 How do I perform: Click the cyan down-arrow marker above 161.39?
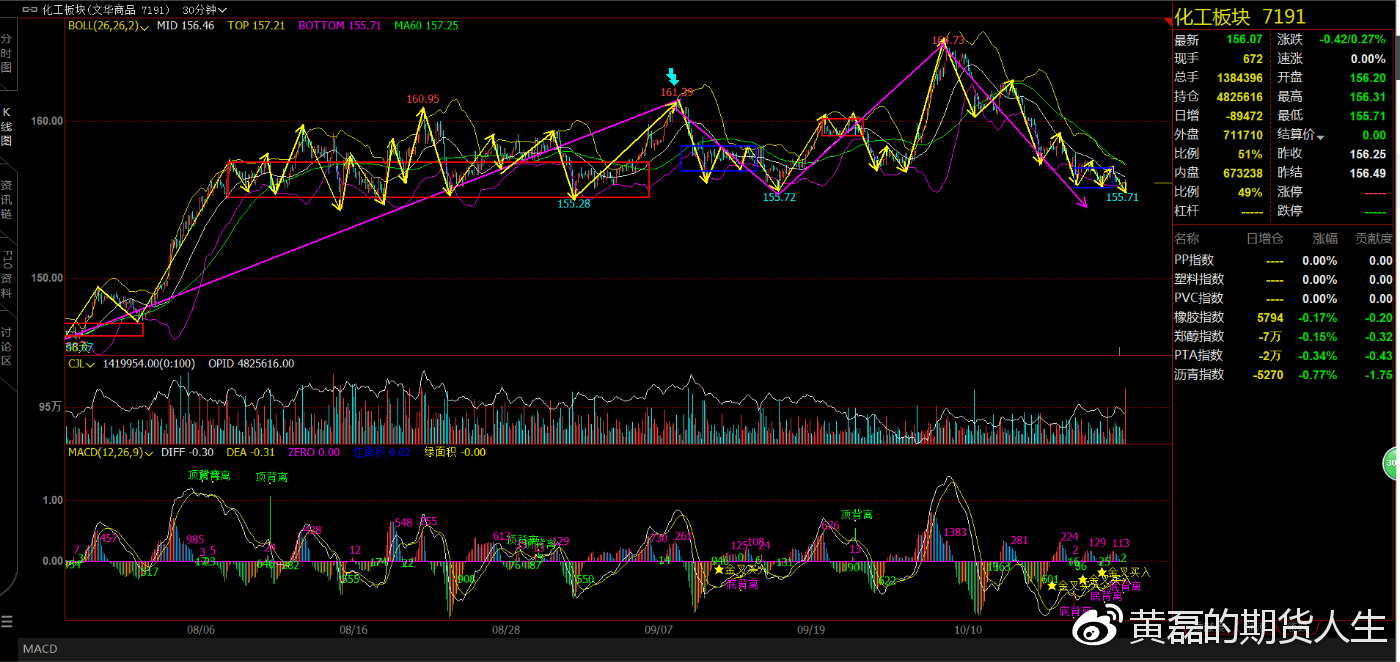674,77
